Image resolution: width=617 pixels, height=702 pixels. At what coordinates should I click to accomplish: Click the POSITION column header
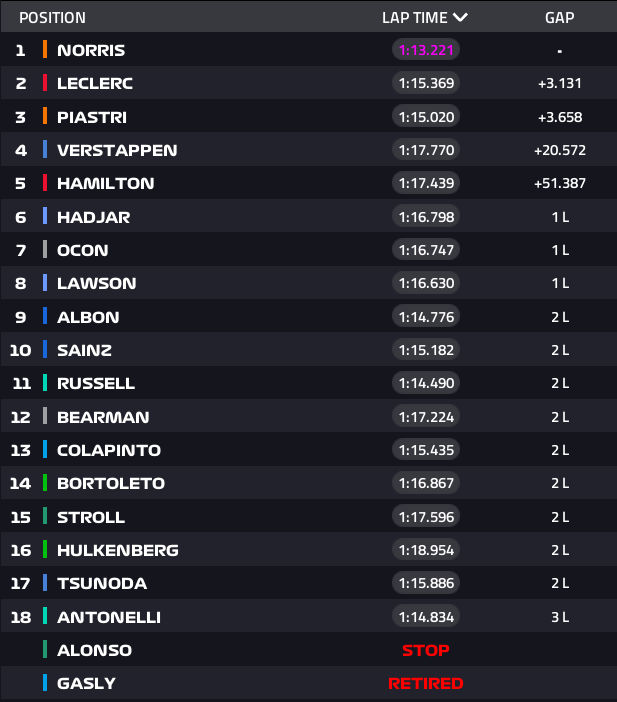(52, 17)
